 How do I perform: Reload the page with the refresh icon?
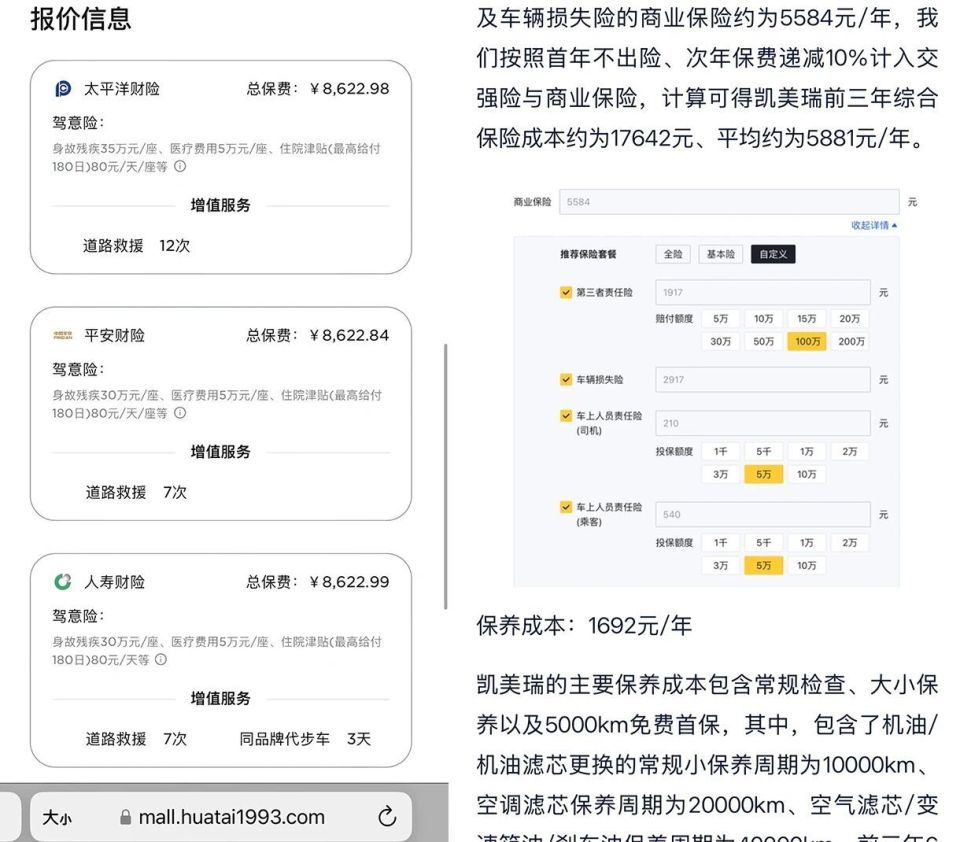pos(387,817)
